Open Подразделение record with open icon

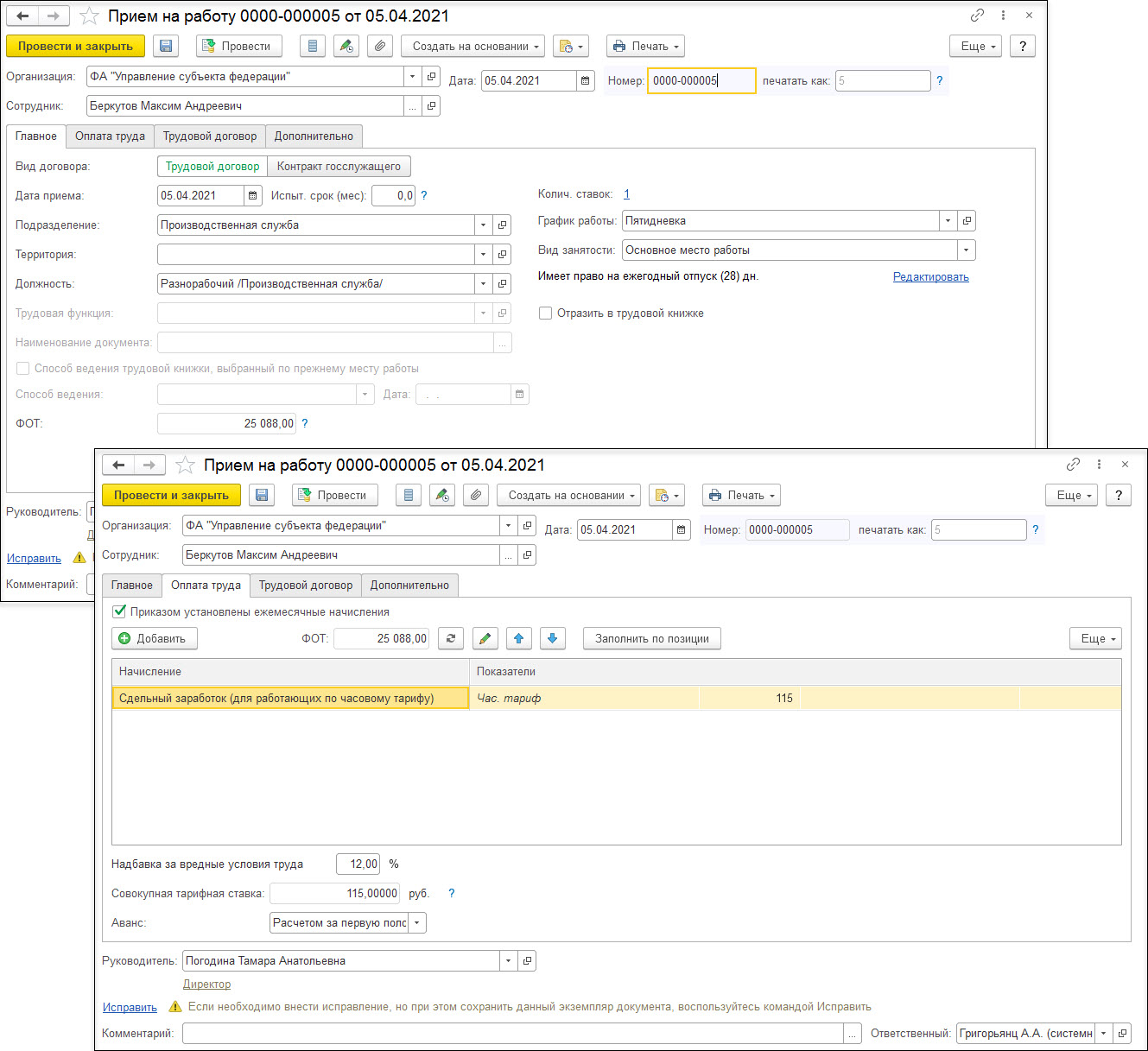click(502, 225)
